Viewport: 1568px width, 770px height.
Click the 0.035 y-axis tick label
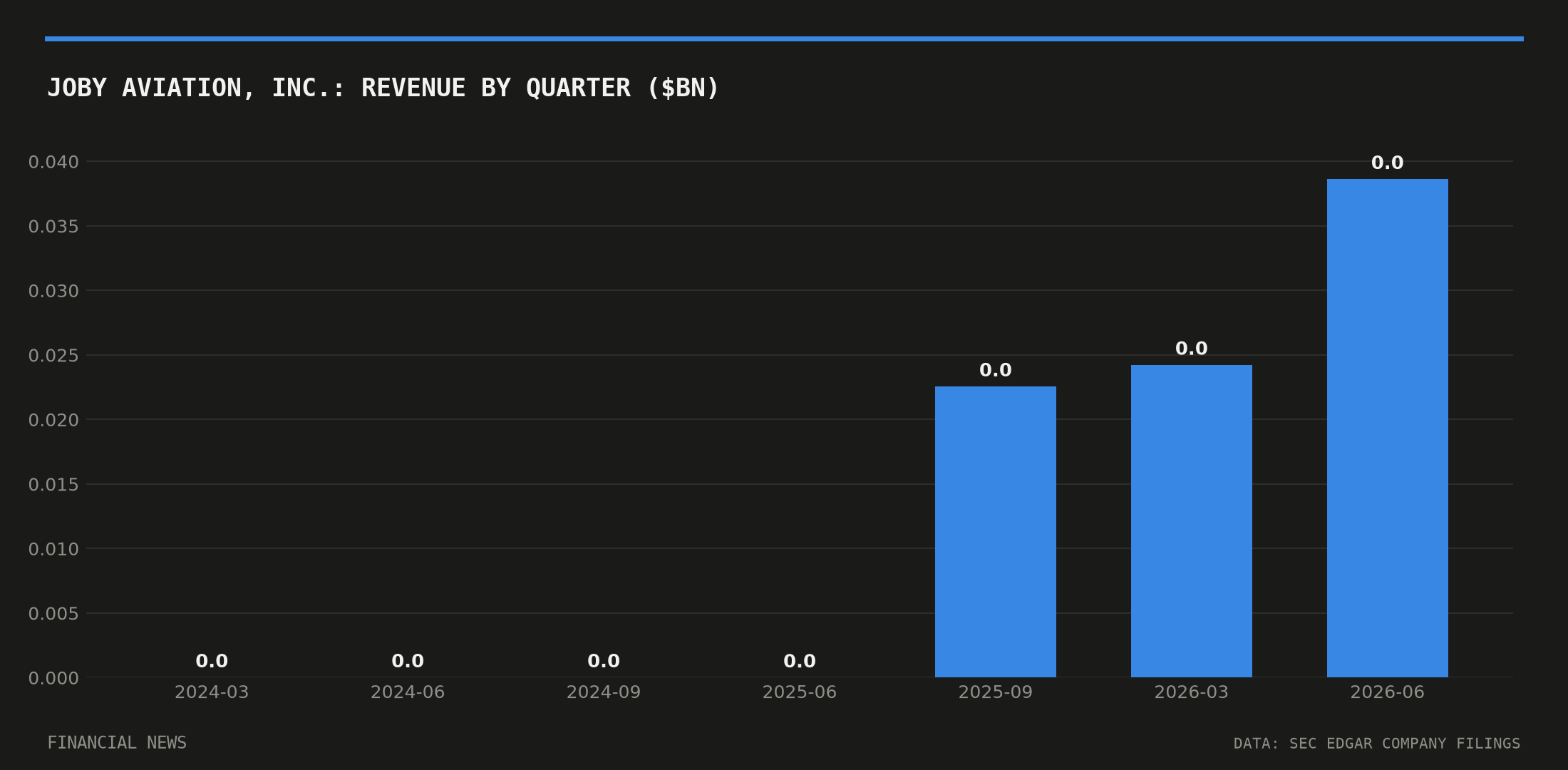53,227
